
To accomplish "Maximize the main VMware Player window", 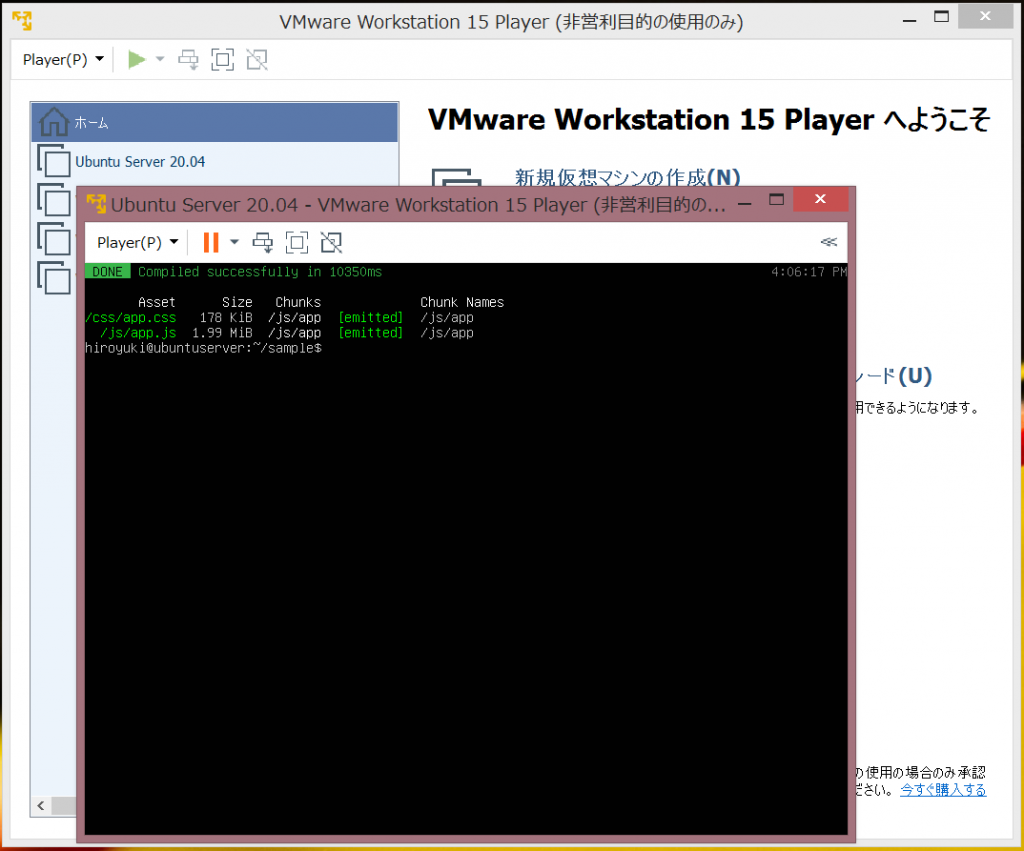I will click(x=942, y=17).
